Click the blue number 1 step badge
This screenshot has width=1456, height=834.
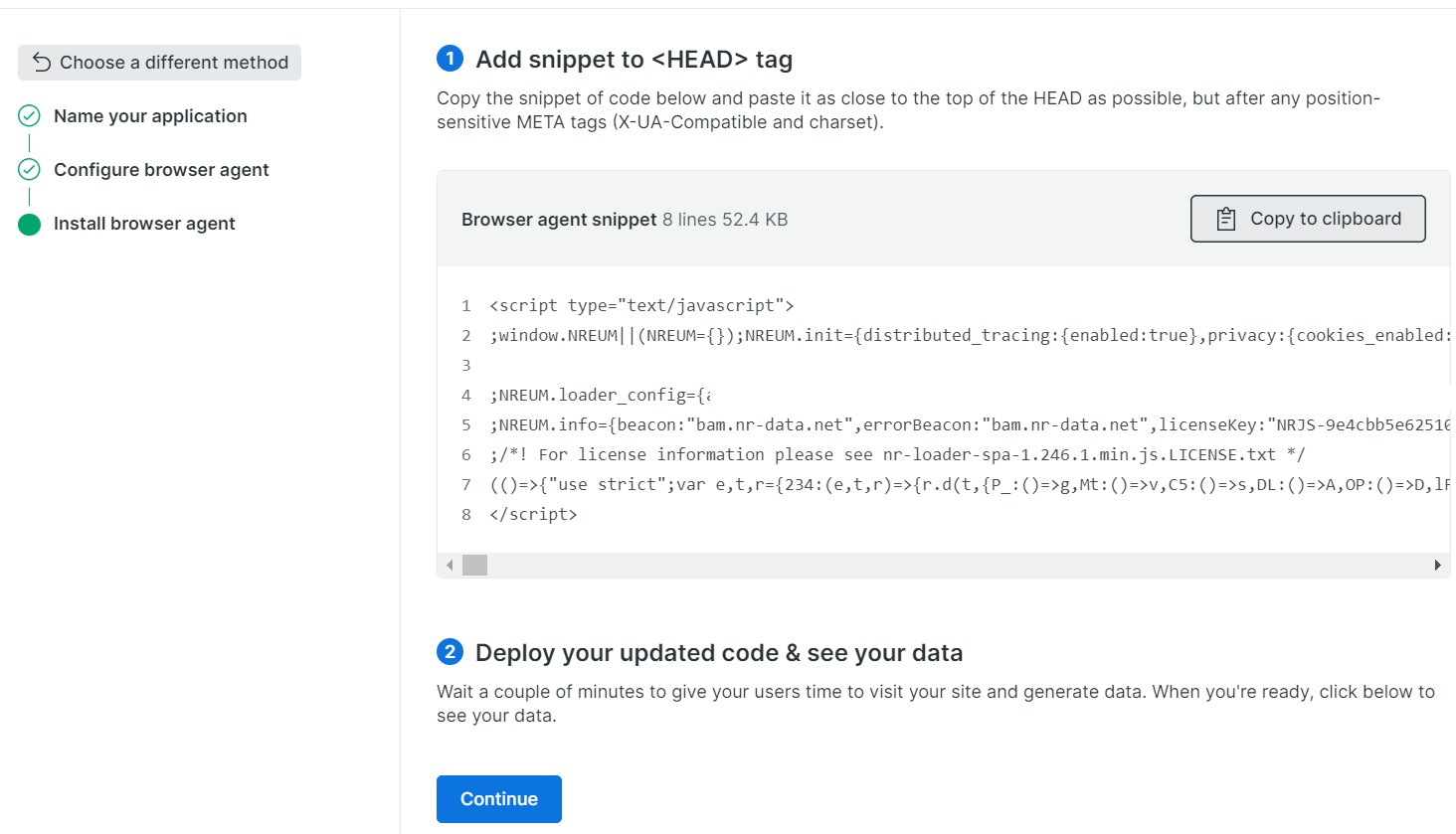(x=450, y=59)
